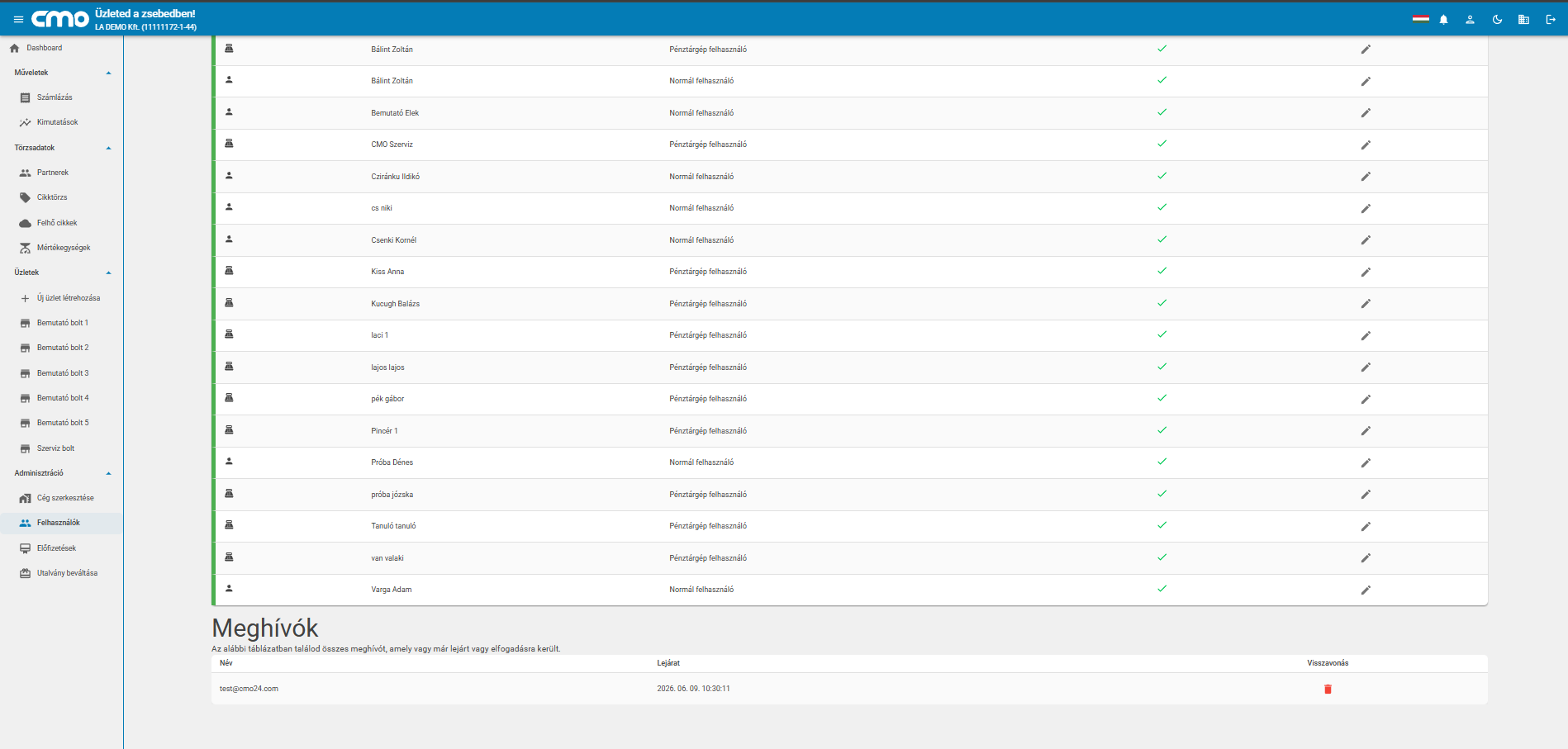
Task: Collapse the Adminisztráció sidebar section
Action: click(x=108, y=473)
